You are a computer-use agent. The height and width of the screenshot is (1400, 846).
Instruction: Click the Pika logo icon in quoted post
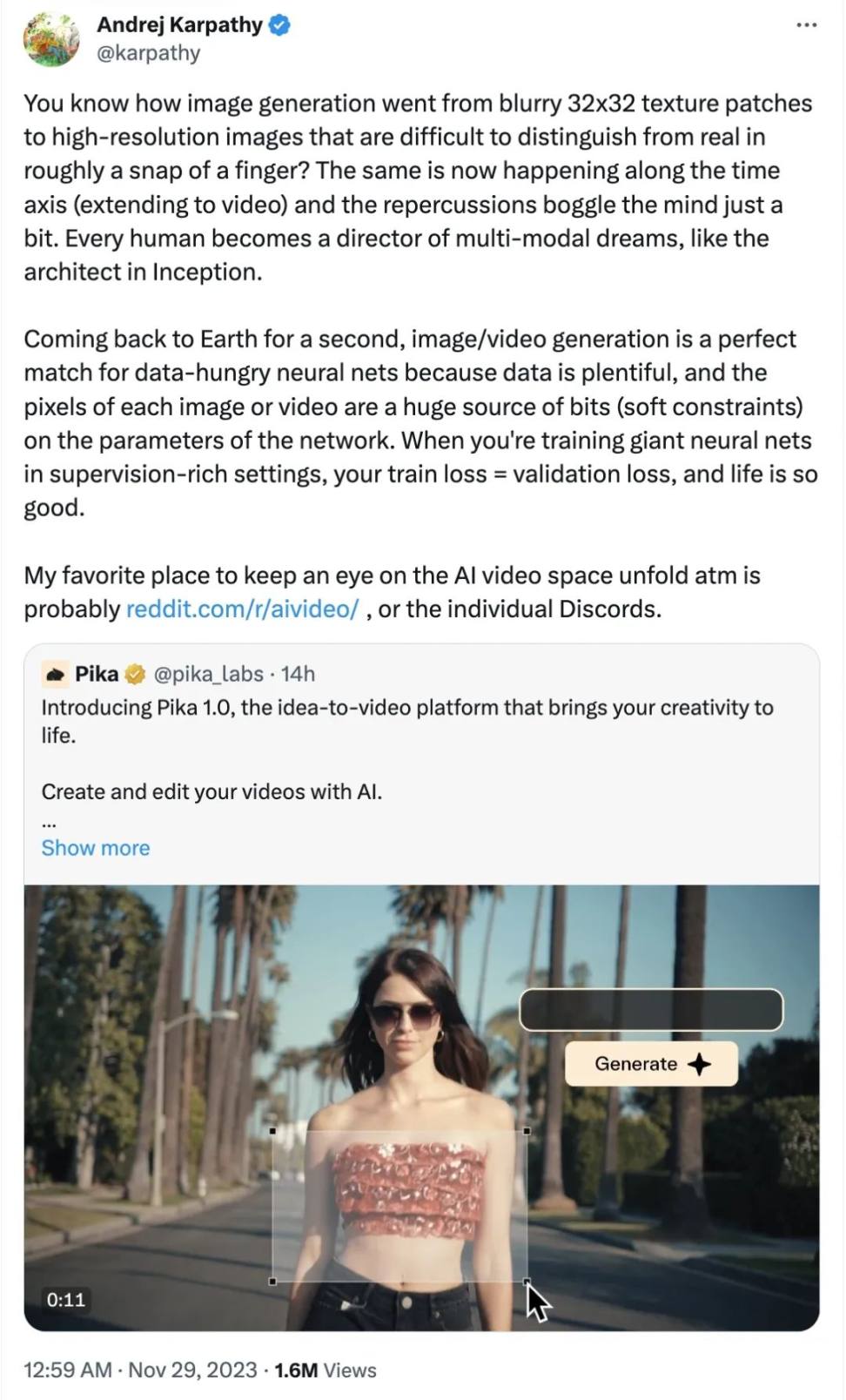[x=55, y=674]
